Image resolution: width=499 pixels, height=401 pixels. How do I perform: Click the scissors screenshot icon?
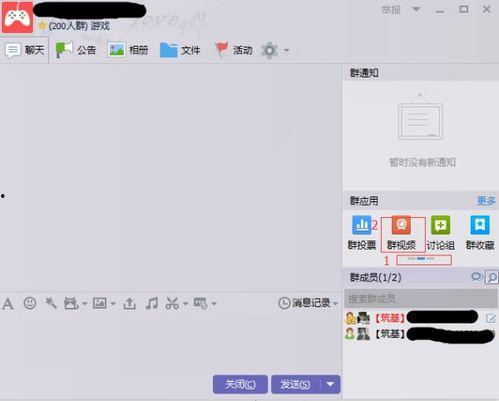[x=172, y=303]
